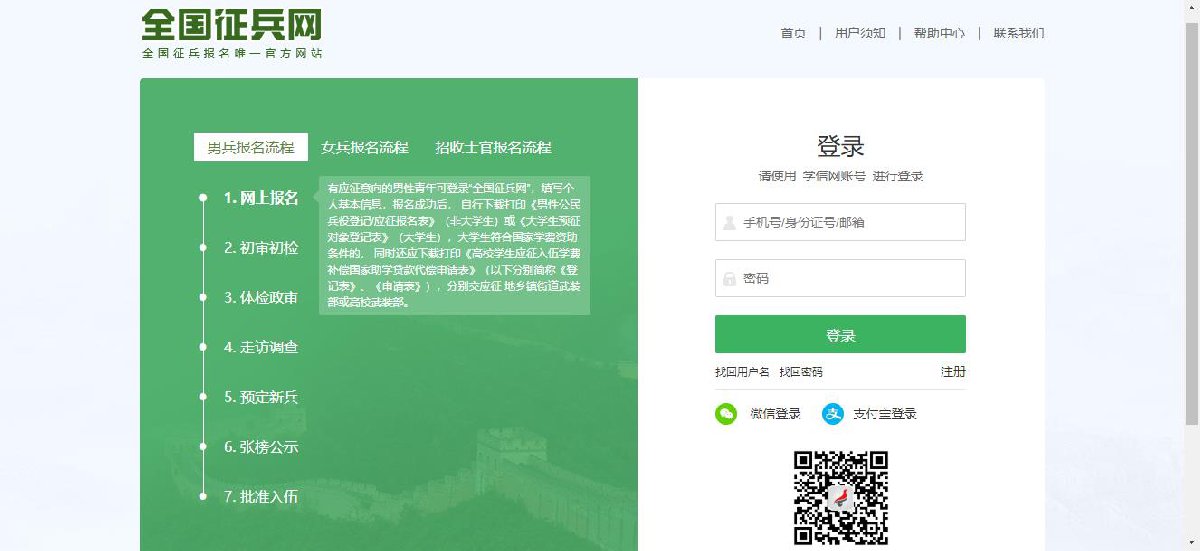Image resolution: width=1200 pixels, height=551 pixels.
Task: Open the 首页 link
Action: pos(793,33)
